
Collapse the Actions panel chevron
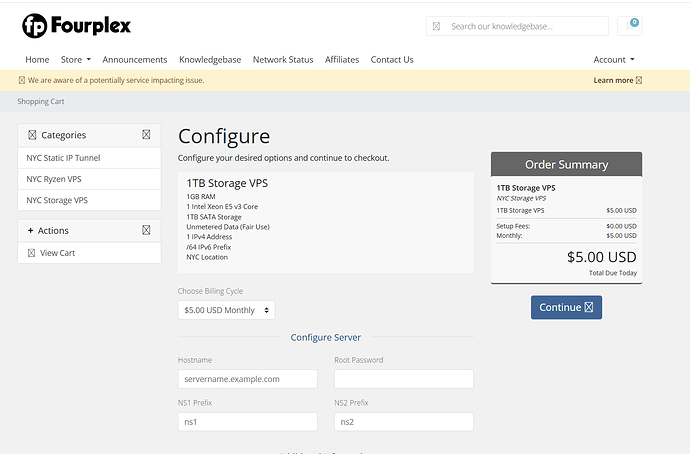point(146,230)
